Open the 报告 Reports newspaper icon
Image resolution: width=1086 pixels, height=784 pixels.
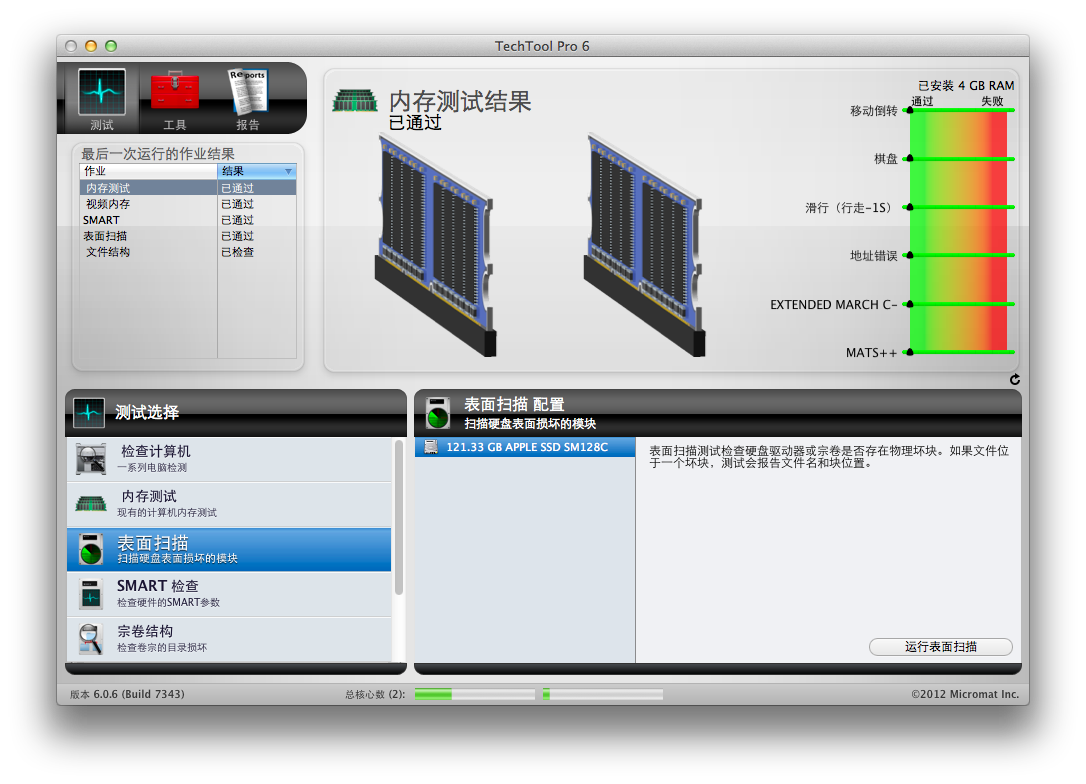248,91
